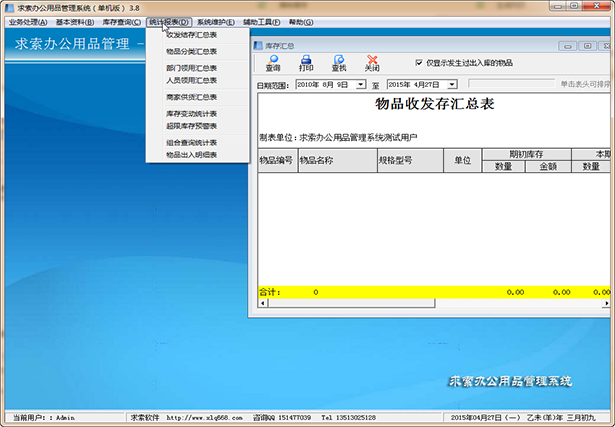Maximize the 库存汇总 child window
The width and height of the screenshot is (615, 427).
click(587, 46)
